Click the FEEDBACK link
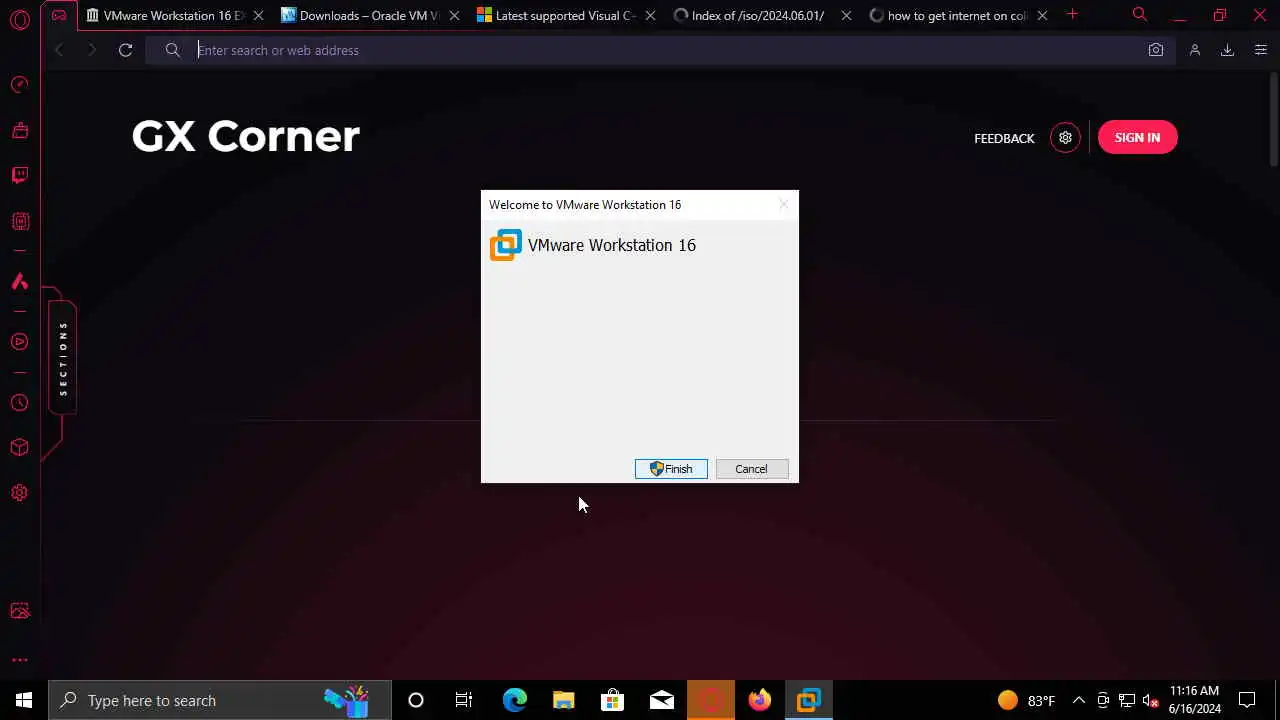This screenshot has height=720, width=1280. (1004, 138)
